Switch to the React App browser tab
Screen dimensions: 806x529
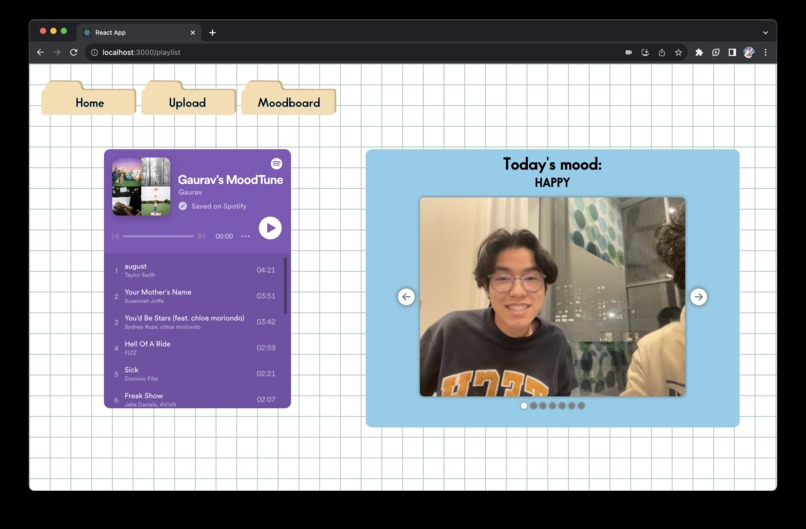139,32
